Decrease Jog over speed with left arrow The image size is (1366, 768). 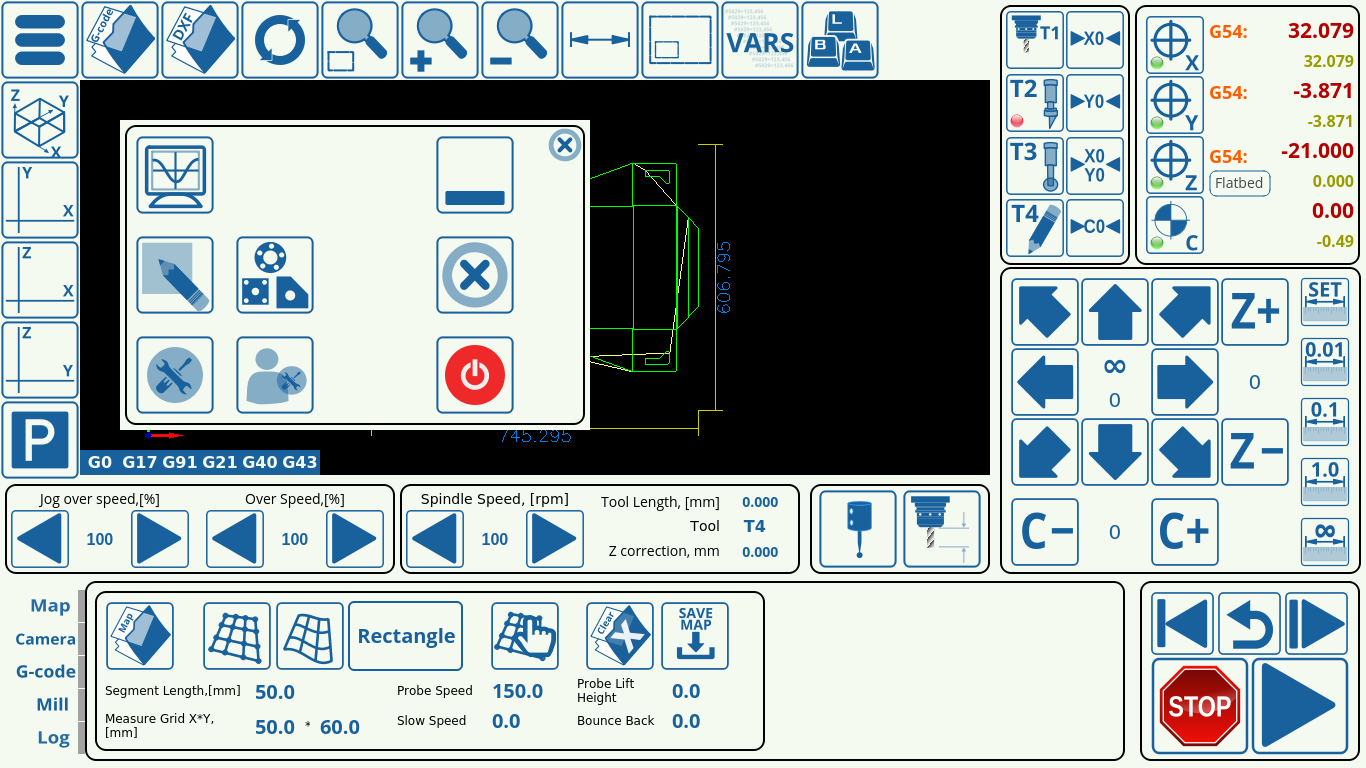(40, 539)
